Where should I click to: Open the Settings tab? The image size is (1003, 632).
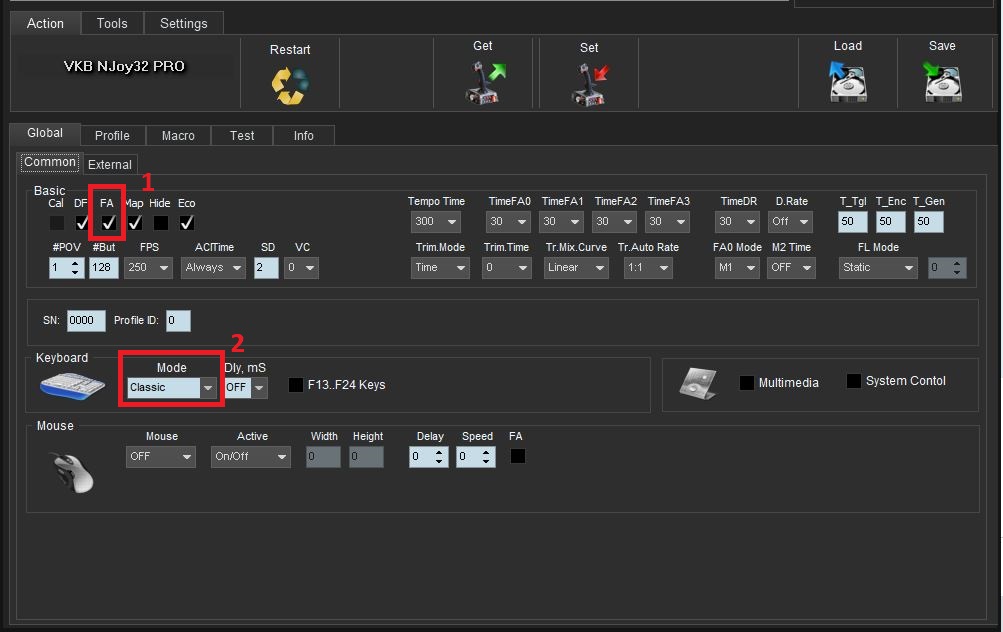point(184,23)
